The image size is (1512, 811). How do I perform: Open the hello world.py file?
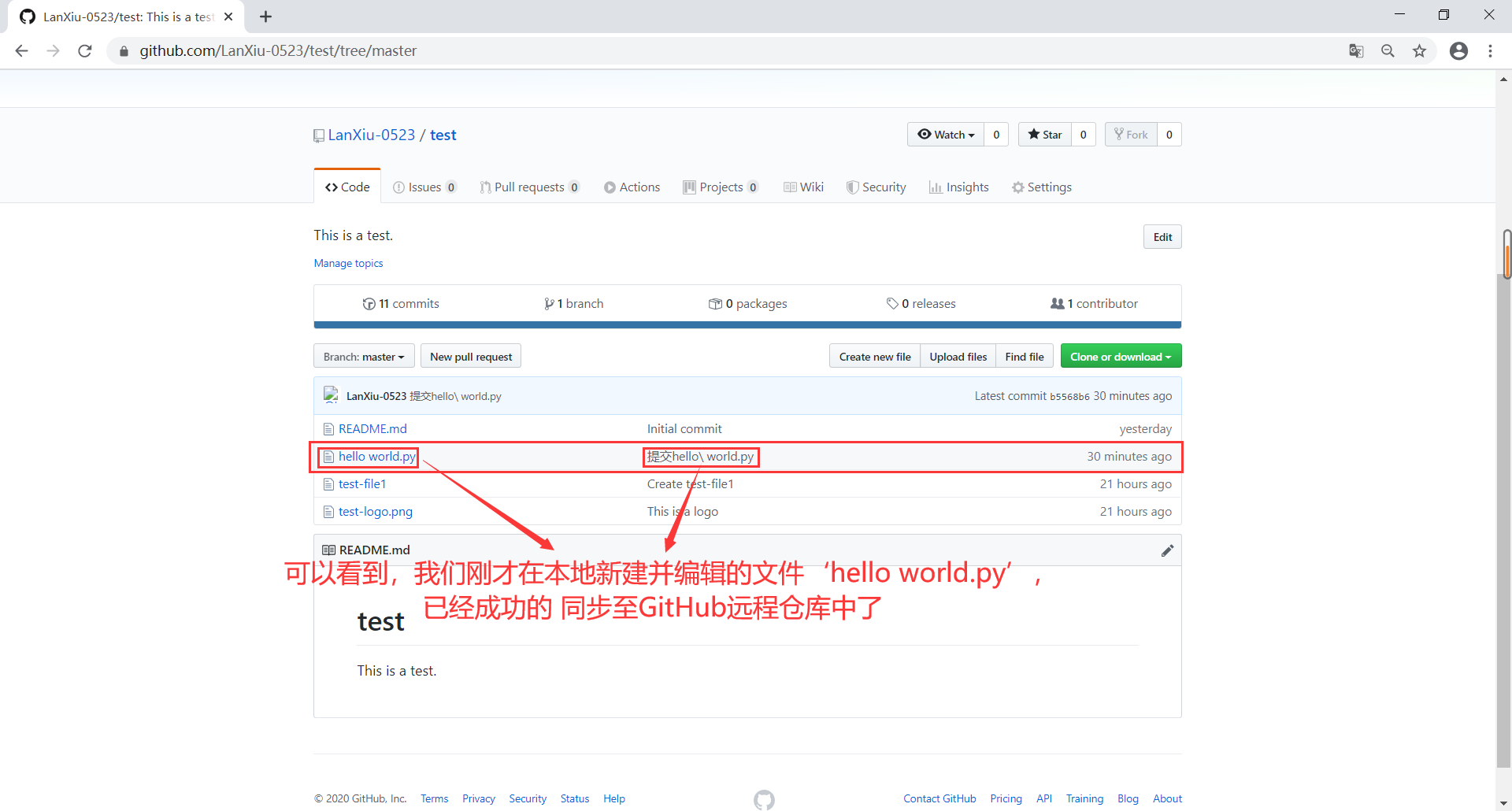coord(376,456)
